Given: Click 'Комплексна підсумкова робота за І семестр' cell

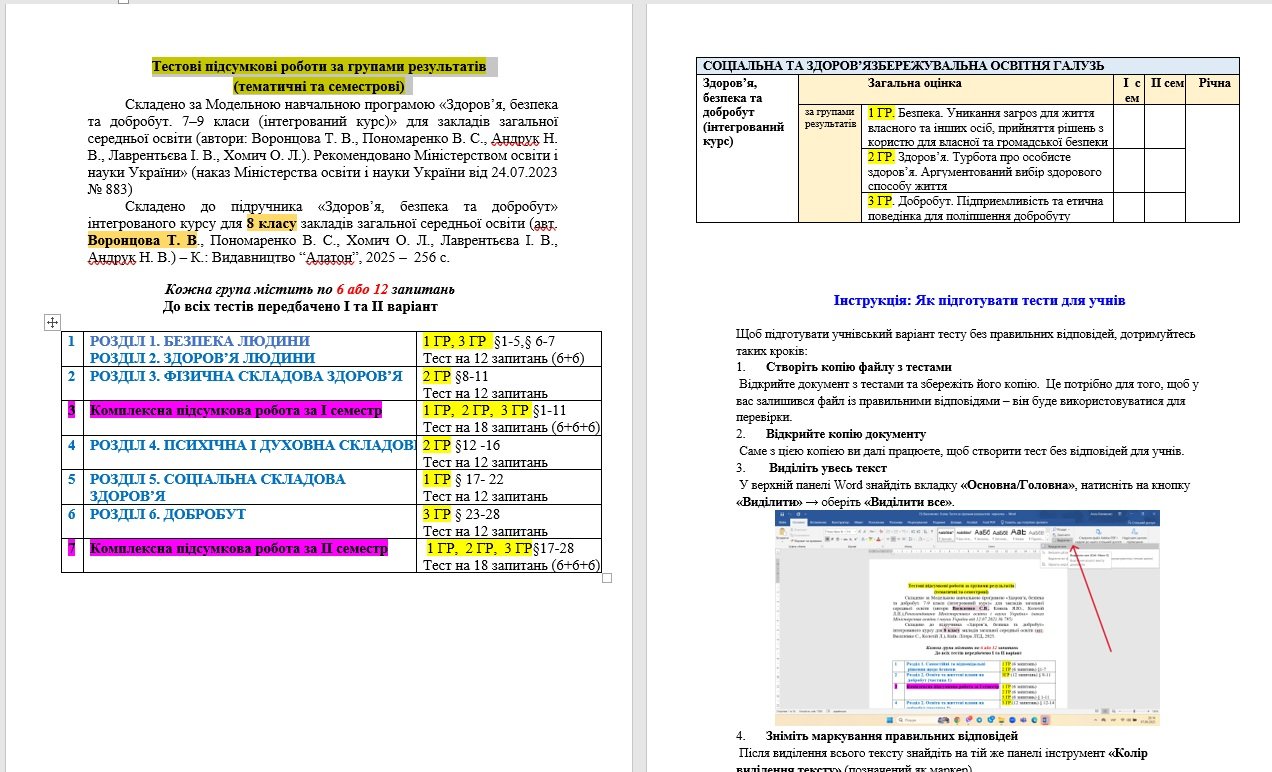Looking at the screenshot, I should pos(236,411).
